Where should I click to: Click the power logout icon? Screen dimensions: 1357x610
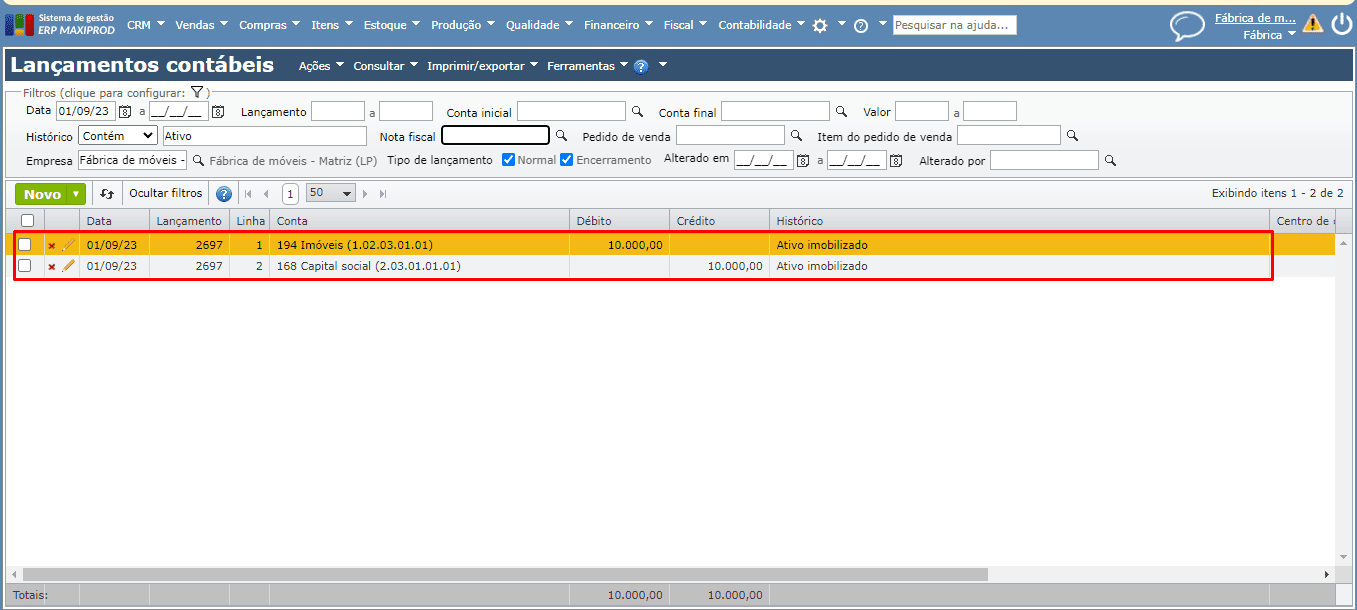point(1342,24)
